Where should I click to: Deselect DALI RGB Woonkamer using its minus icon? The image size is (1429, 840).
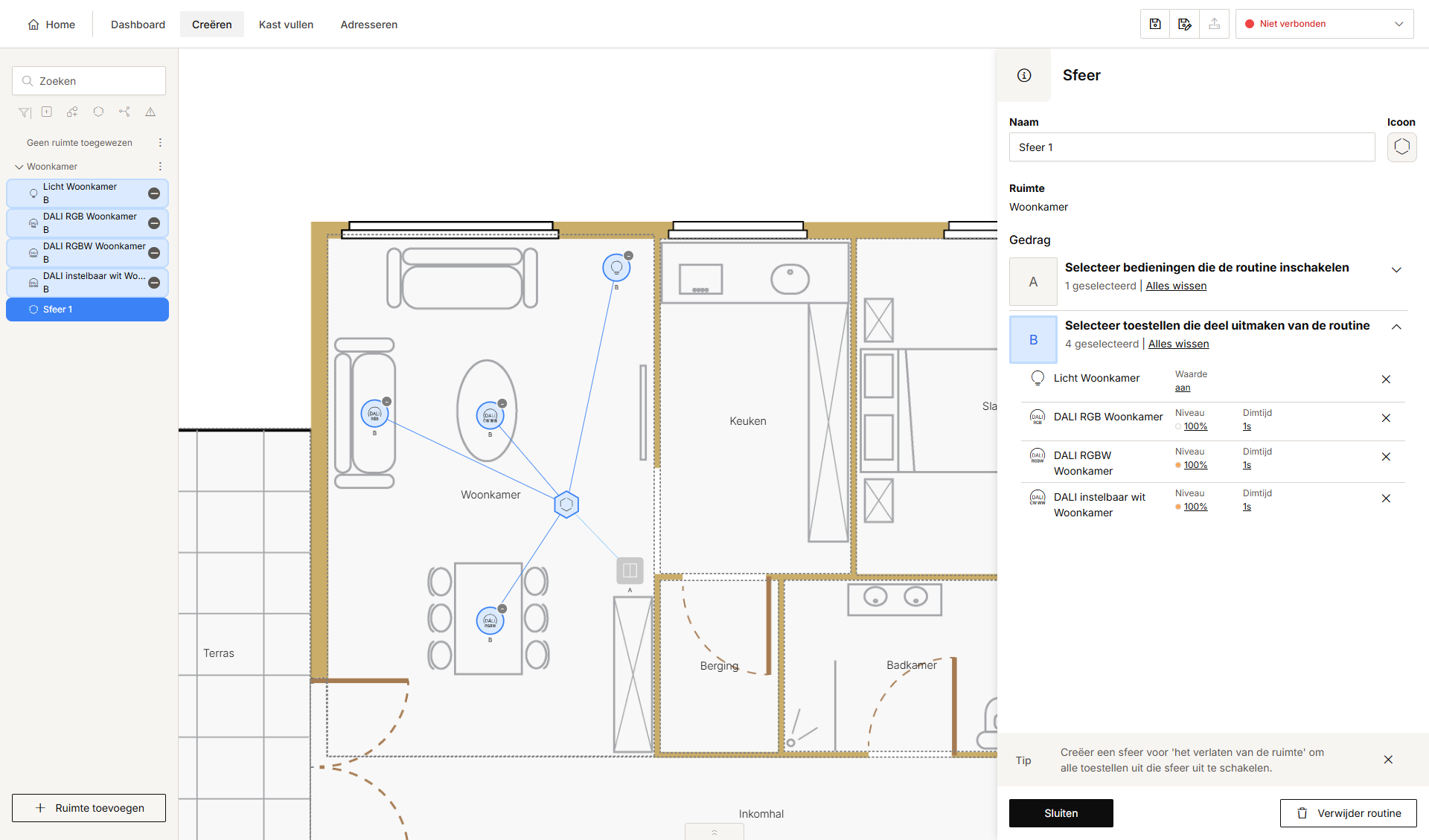(154, 223)
